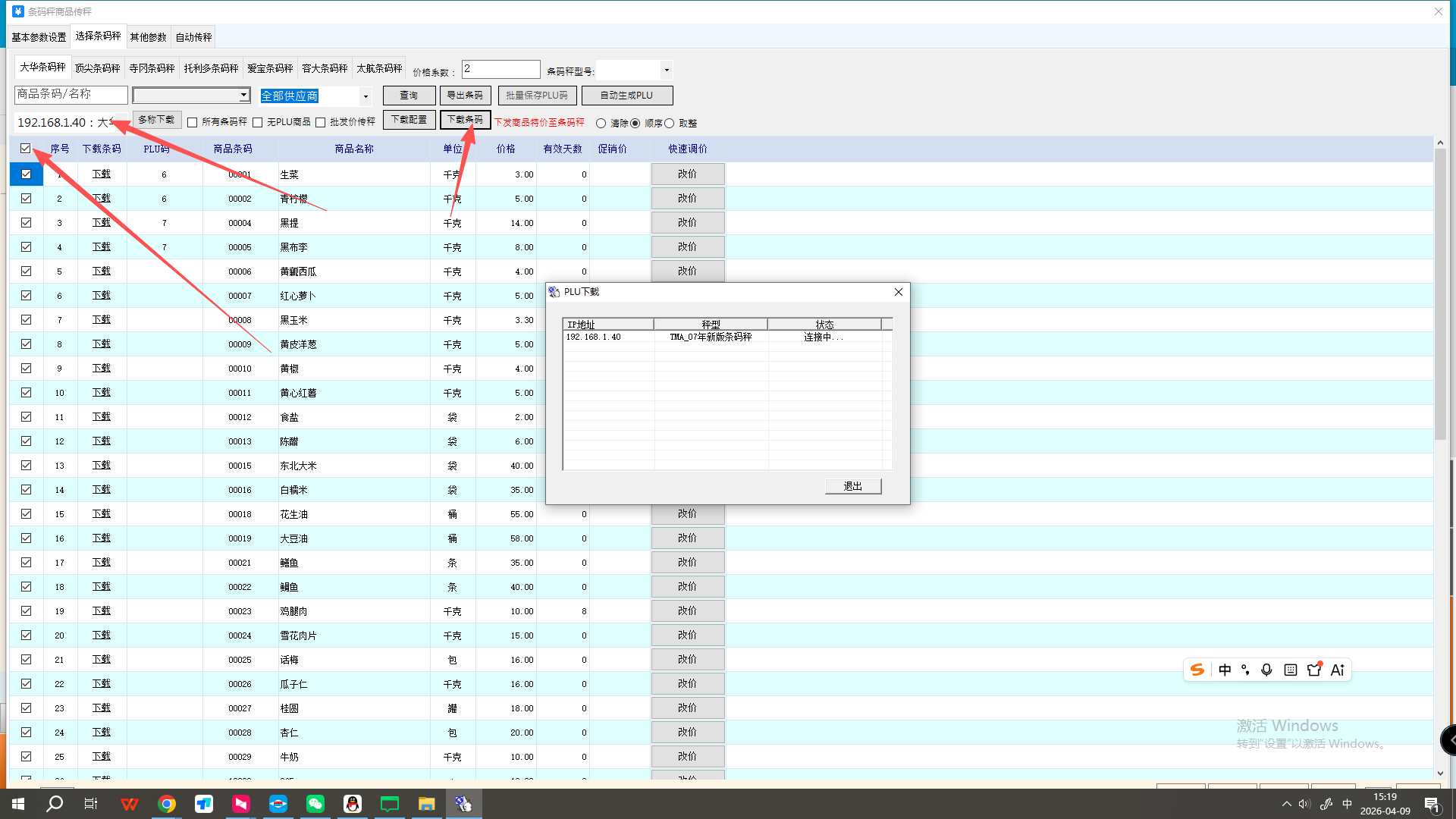Click the Sogou AI assistant icon
The width and height of the screenshot is (1456, 819).
1338,670
